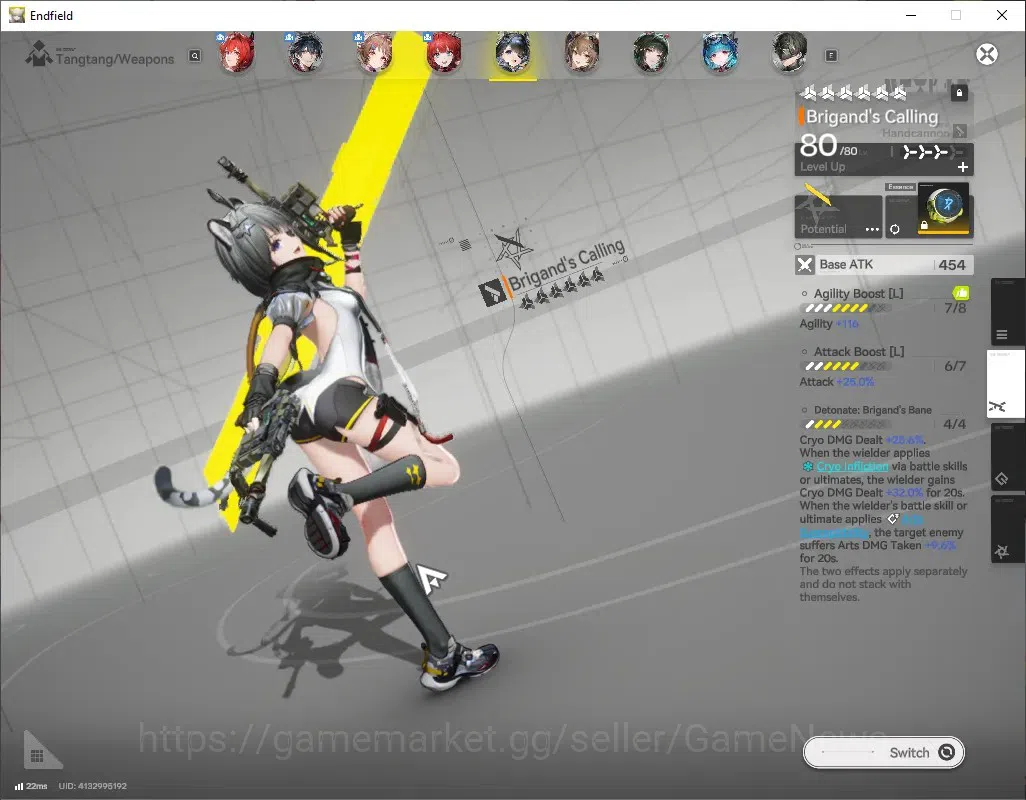Viewport: 1026px width, 800px height.
Task: Click the Agility Boost 7/8 level value
Action: (x=955, y=308)
